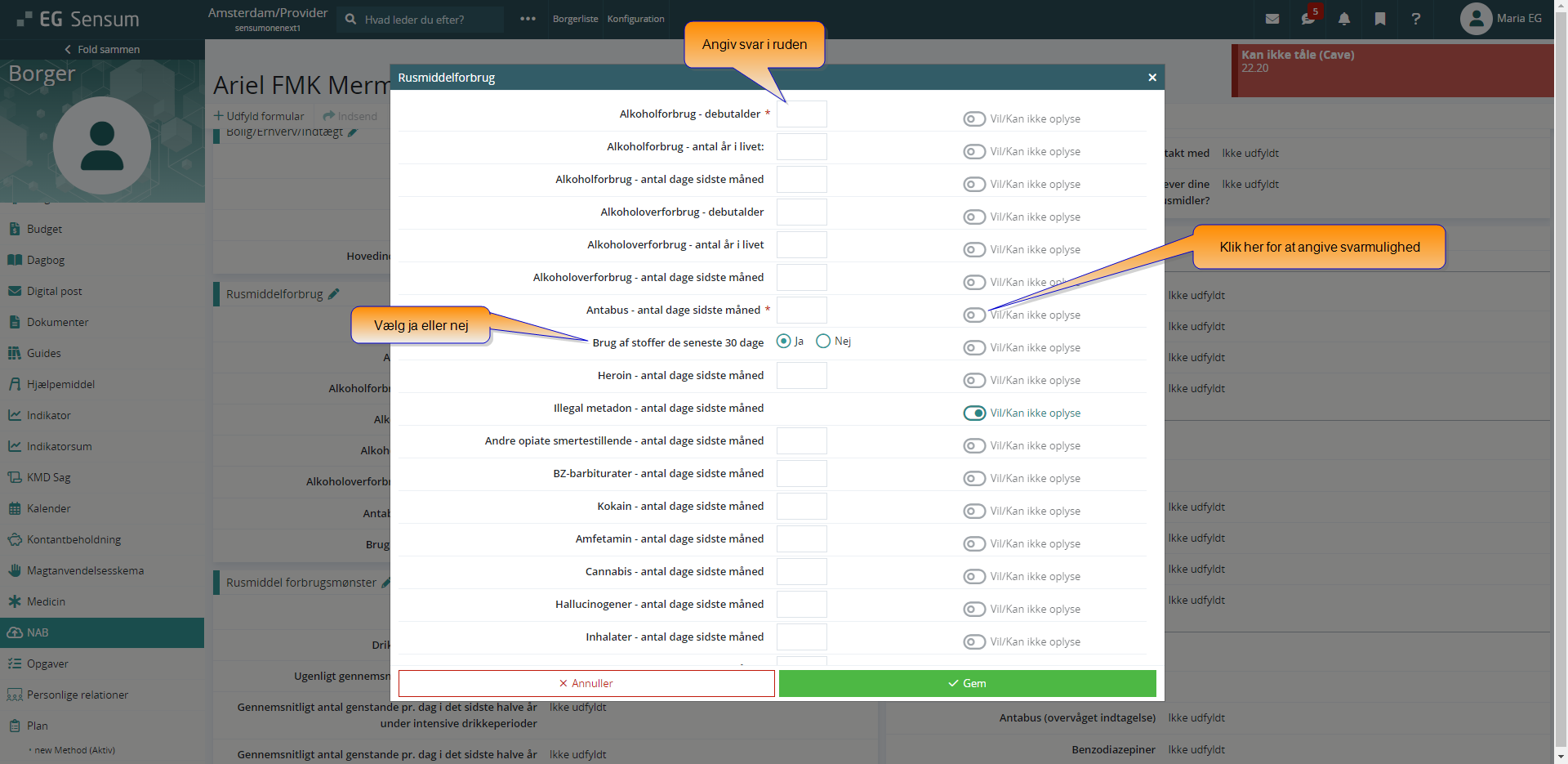This screenshot has width=1568, height=764.
Task: Open new Method (Aktiv) plan item
Action: tap(74, 750)
